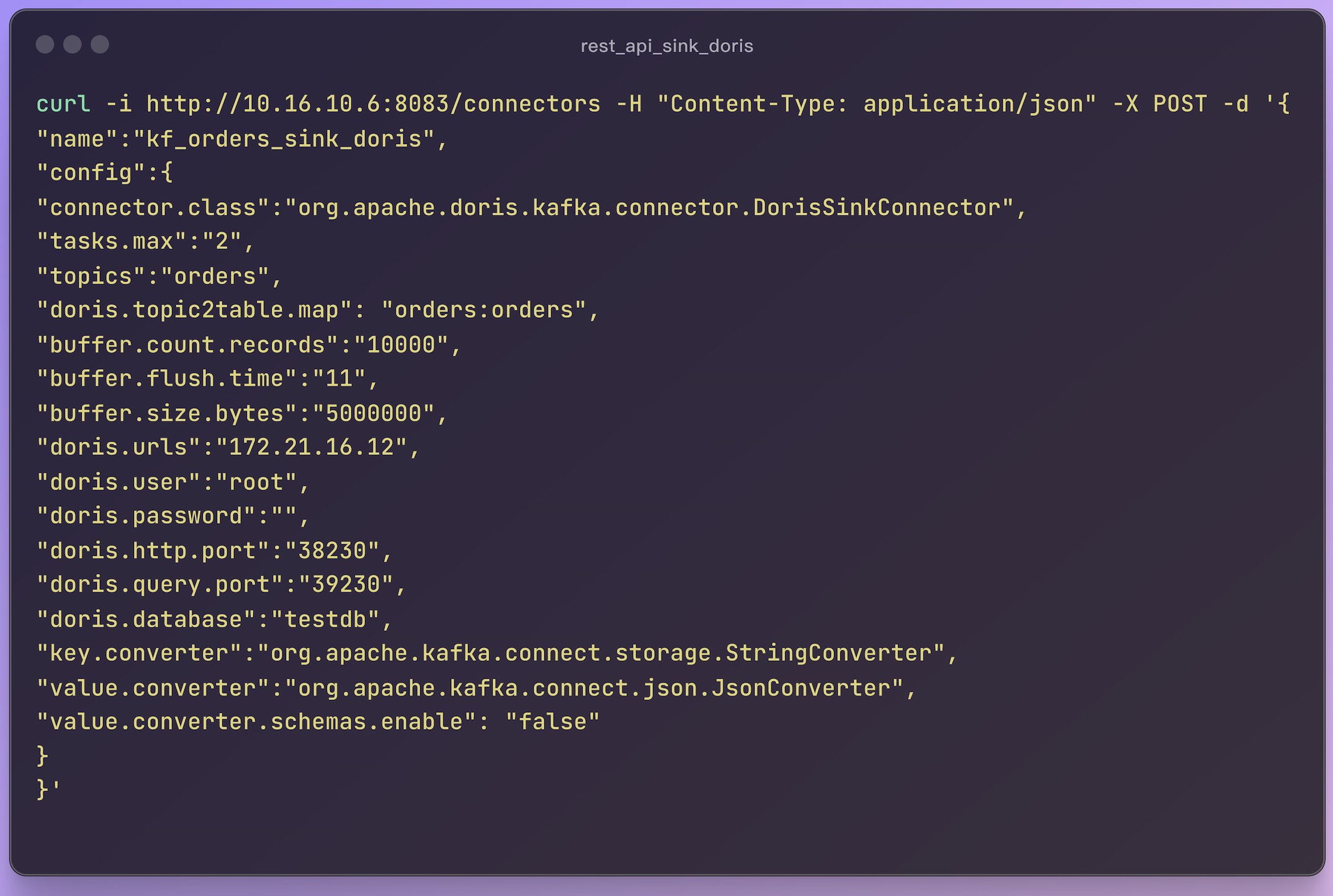This screenshot has height=896, width=1333.
Task: Click the http://10.16.10.6:8083/connectors URL
Action: pyautogui.click(x=373, y=104)
